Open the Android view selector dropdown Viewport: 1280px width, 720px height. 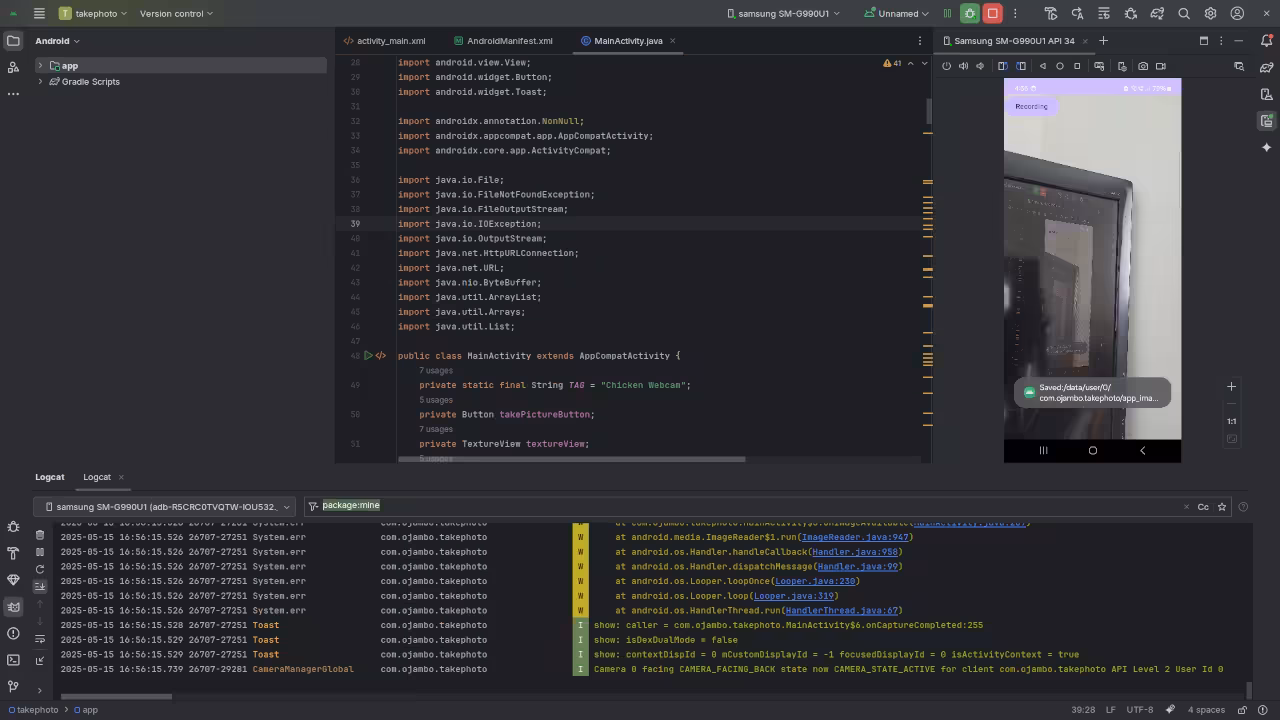(x=57, y=41)
